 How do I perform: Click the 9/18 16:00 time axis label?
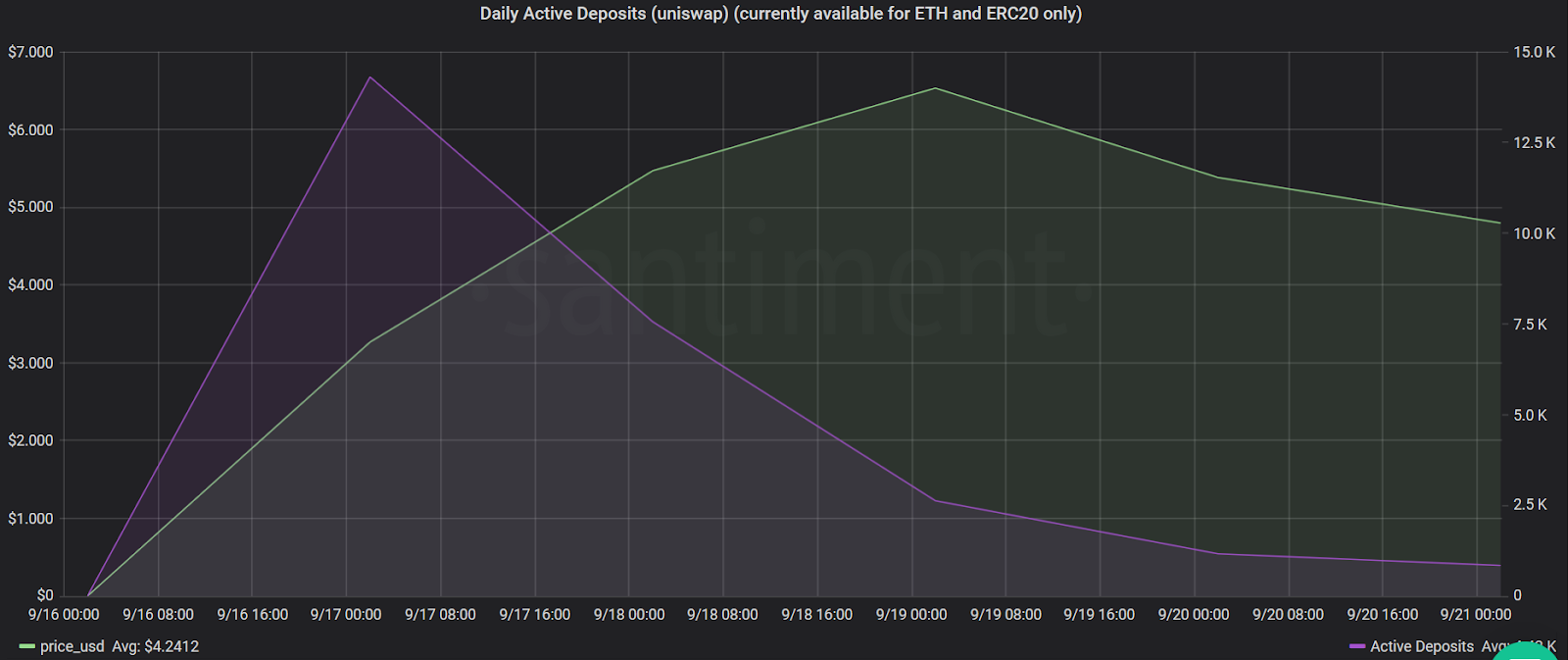pos(816,615)
